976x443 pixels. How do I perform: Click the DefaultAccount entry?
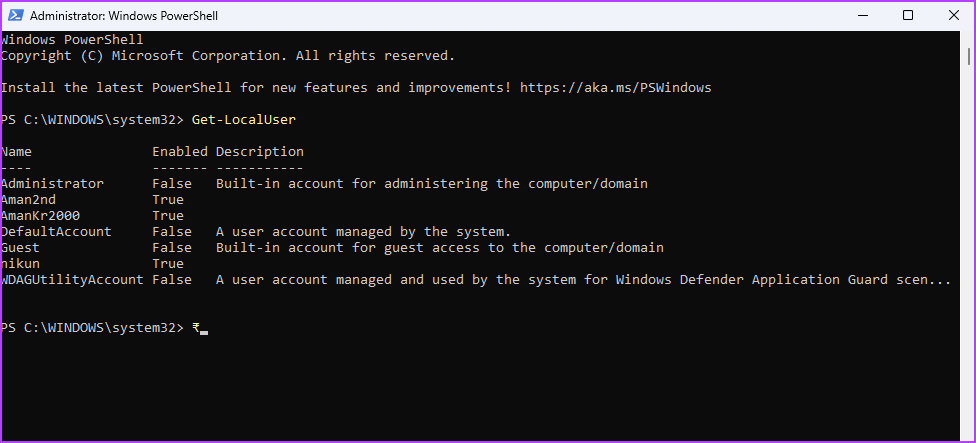(x=56, y=231)
